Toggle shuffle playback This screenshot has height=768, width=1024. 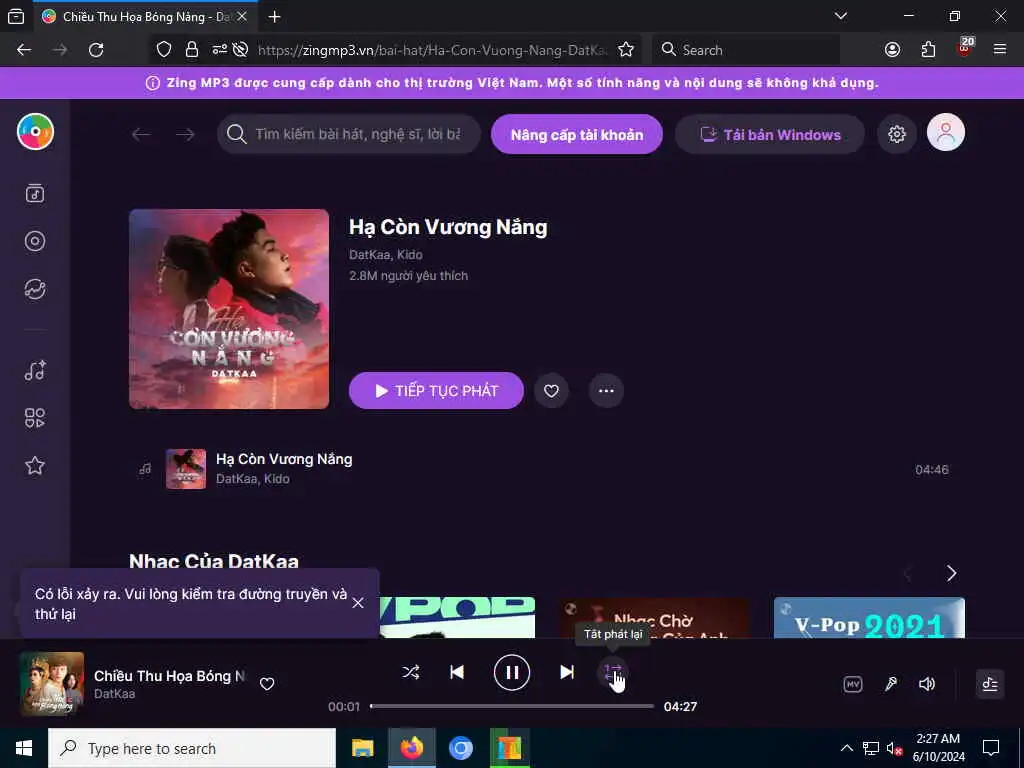pyautogui.click(x=411, y=672)
